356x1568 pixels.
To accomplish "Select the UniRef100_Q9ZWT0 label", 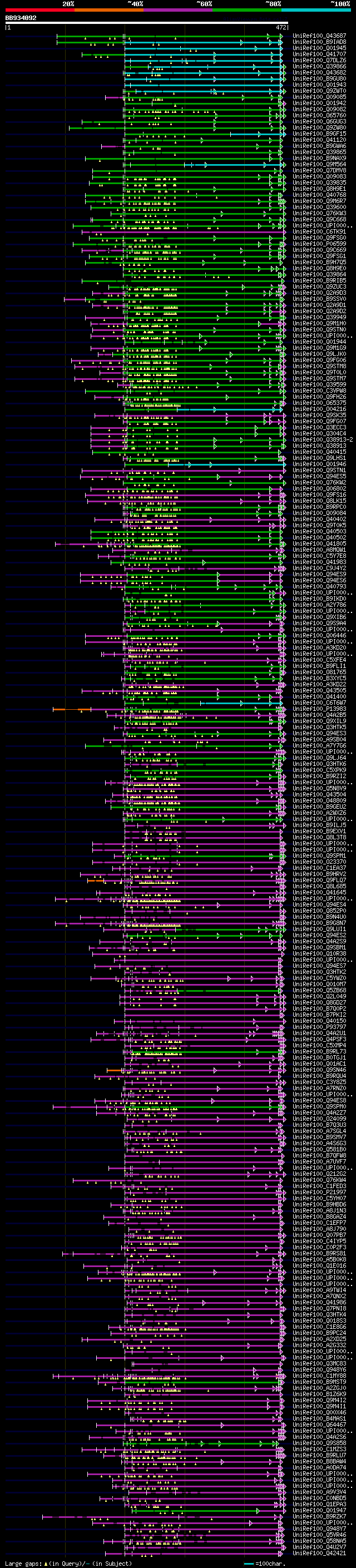I will coord(319,91).
